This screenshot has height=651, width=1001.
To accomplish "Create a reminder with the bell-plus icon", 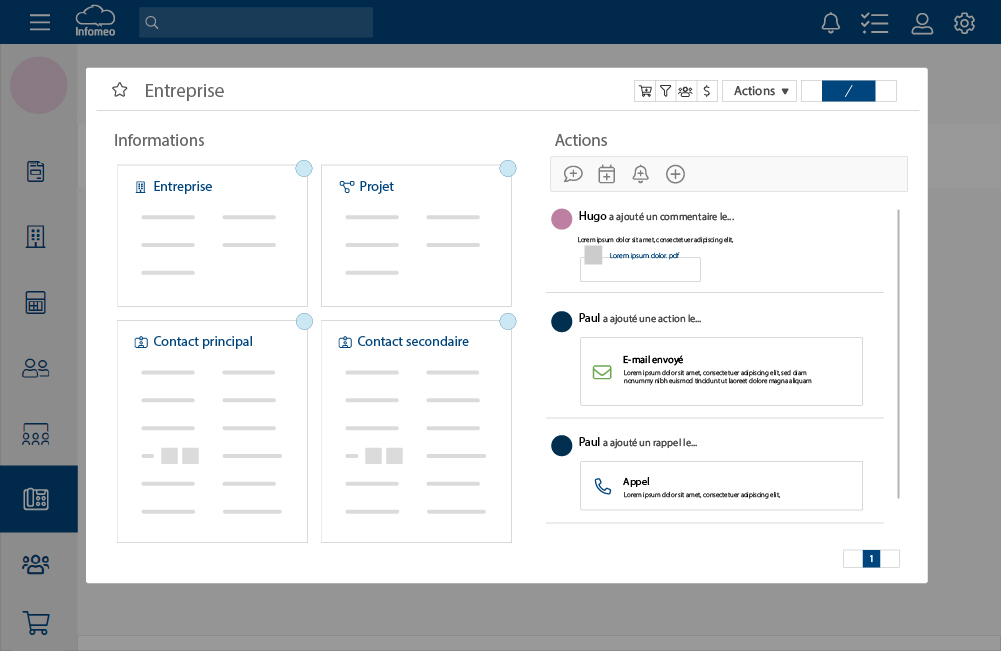I will tap(641, 174).
